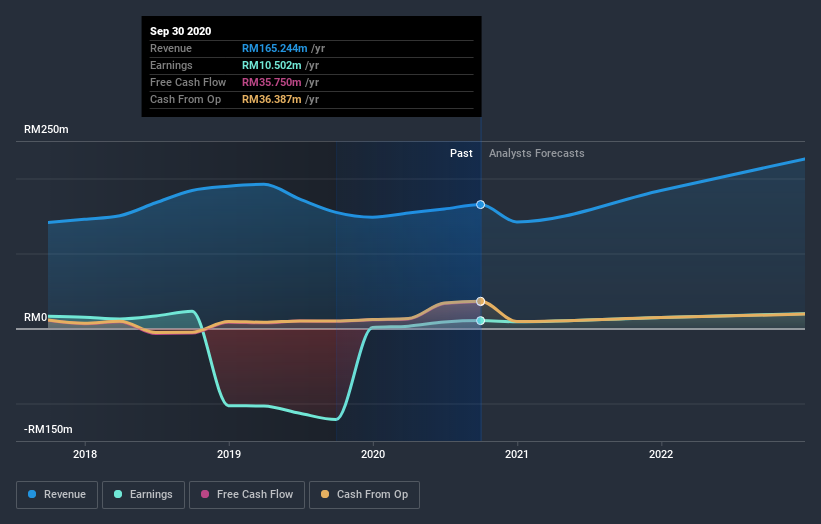Click the 2021 x-axis label
The image size is (821, 524).
coord(517,454)
